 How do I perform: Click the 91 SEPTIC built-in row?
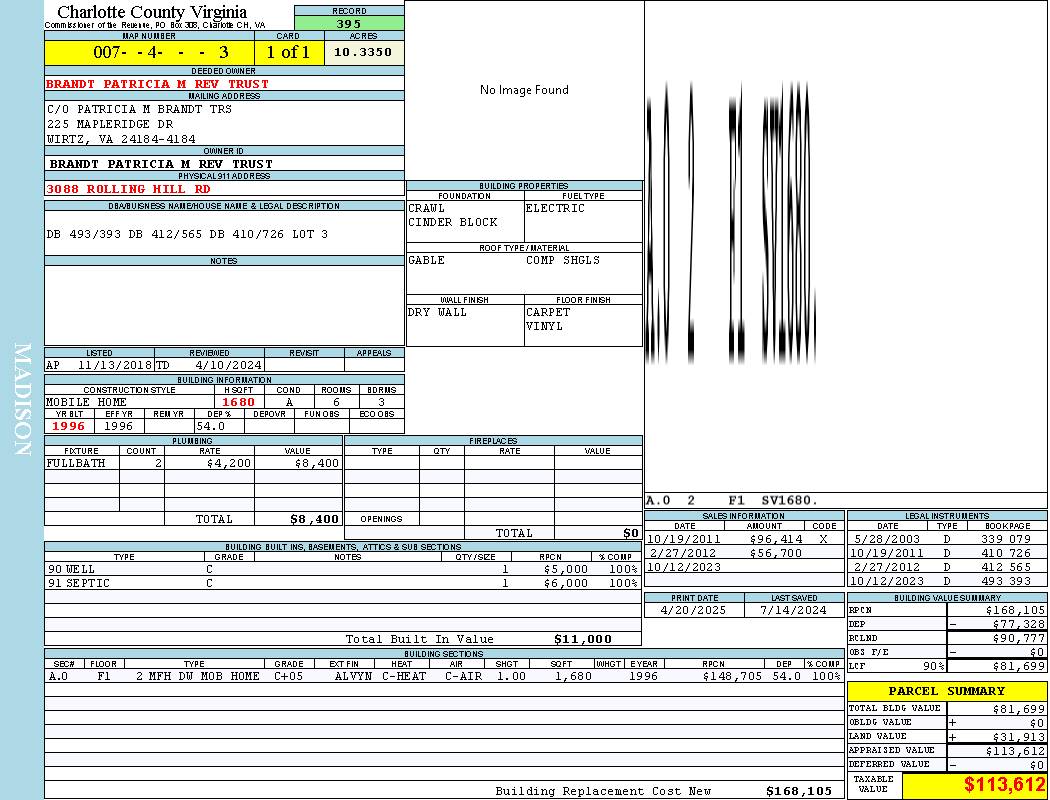click(x=343, y=584)
